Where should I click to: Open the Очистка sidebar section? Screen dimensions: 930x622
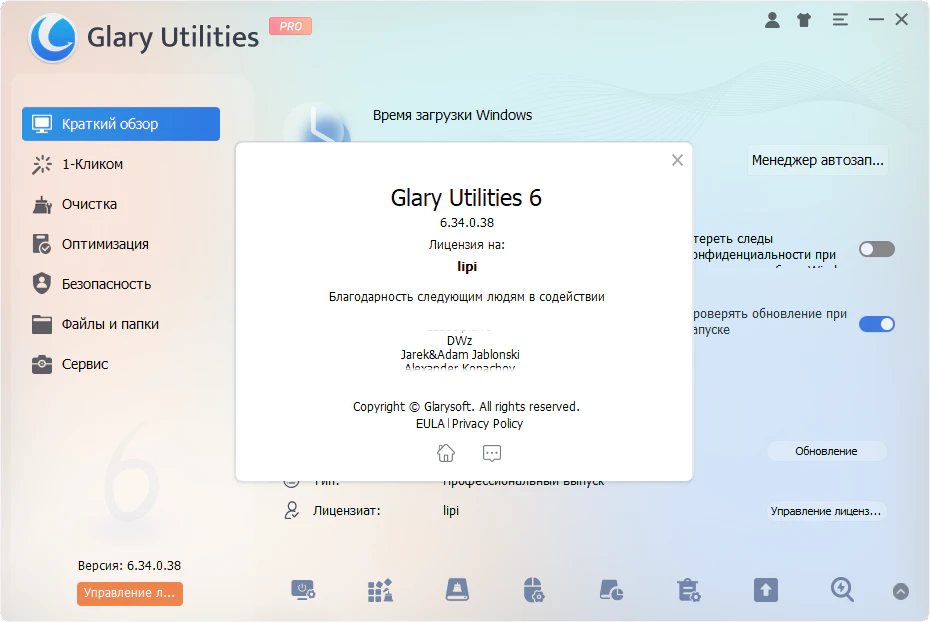[89, 204]
